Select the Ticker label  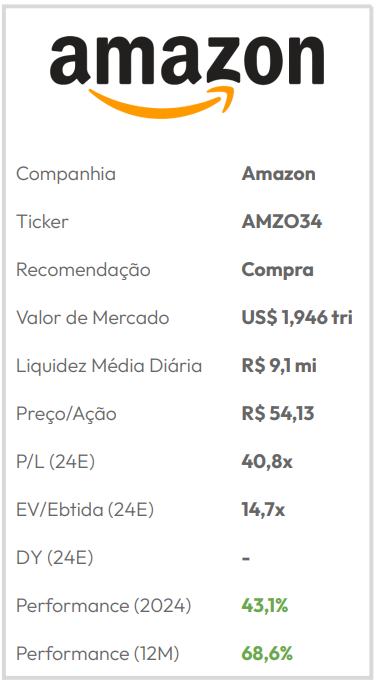tap(42, 222)
